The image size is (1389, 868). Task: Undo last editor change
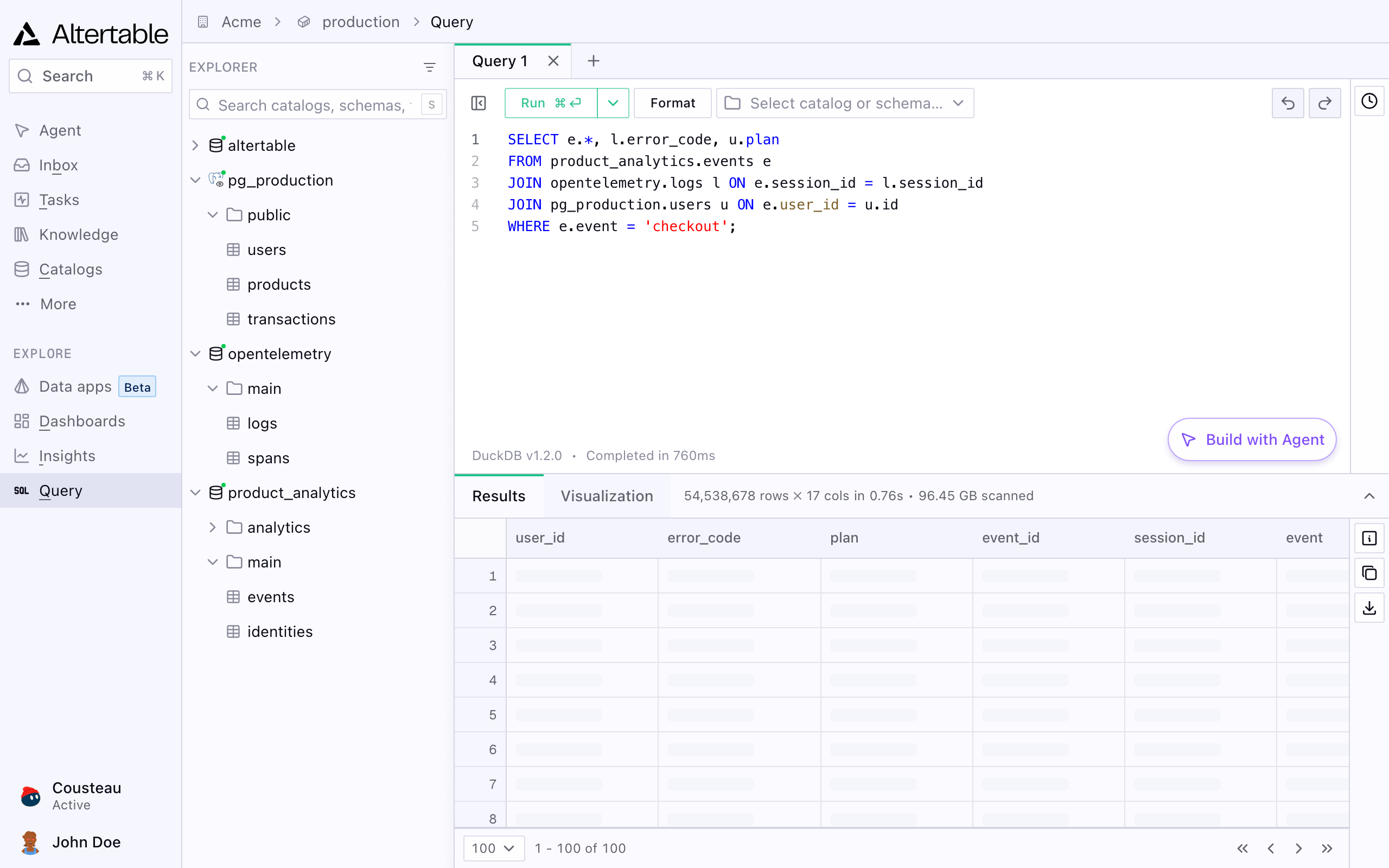point(1288,103)
